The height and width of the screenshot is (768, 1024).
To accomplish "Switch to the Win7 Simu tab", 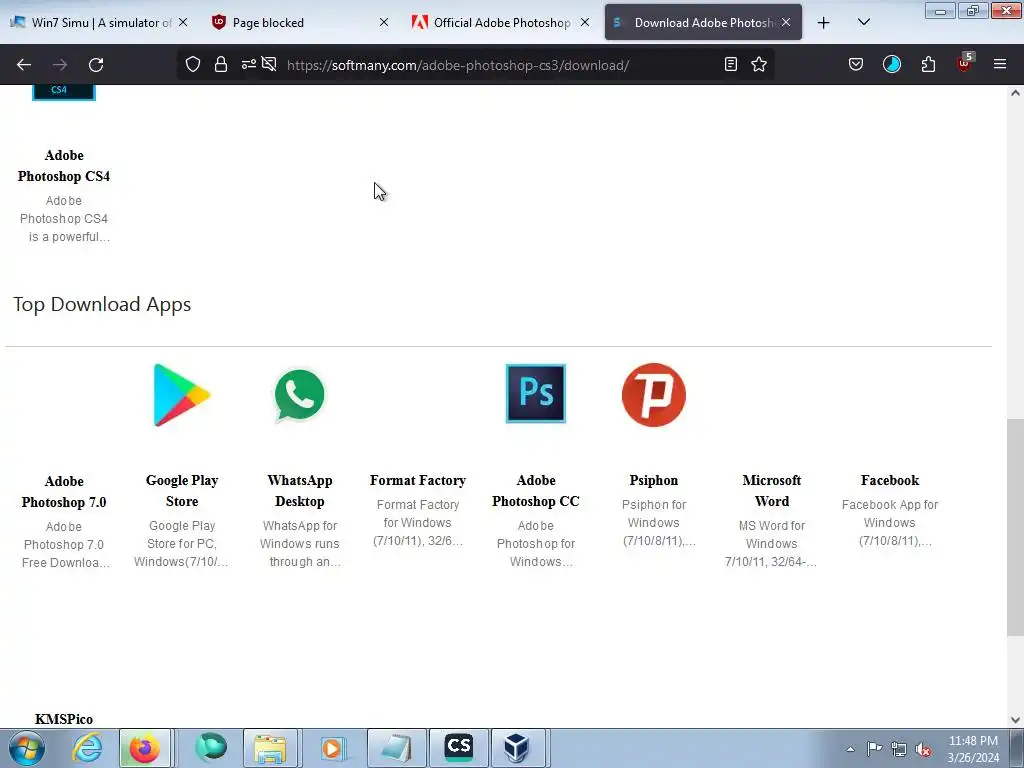I will tap(100, 23).
